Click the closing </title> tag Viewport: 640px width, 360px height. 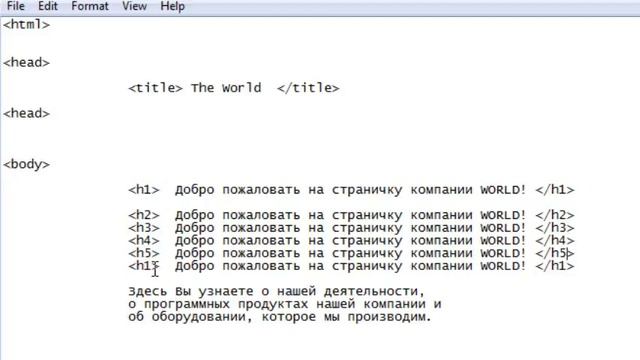point(308,88)
